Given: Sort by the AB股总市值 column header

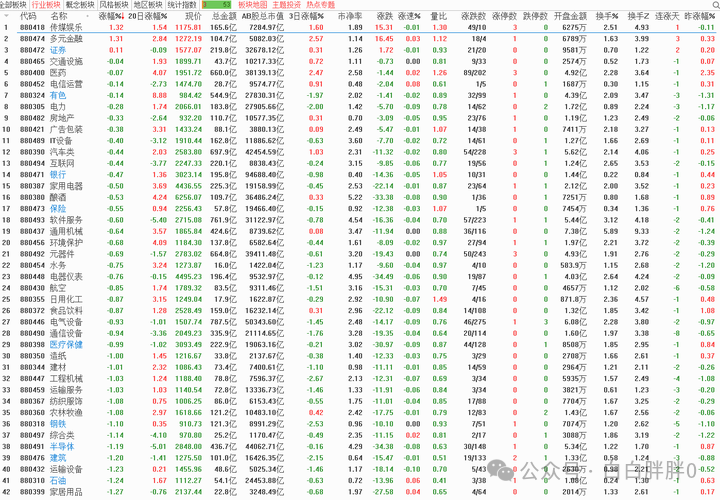Looking at the screenshot, I should click(263, 16).
